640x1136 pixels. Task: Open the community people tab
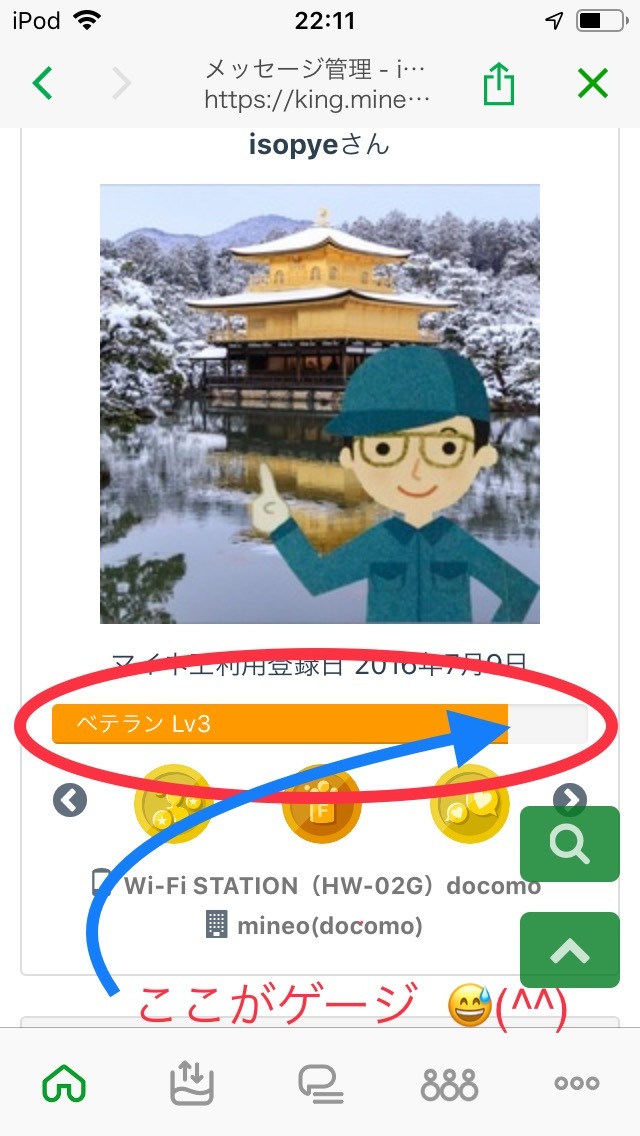pyautogui.click(x=449, y=1085)
